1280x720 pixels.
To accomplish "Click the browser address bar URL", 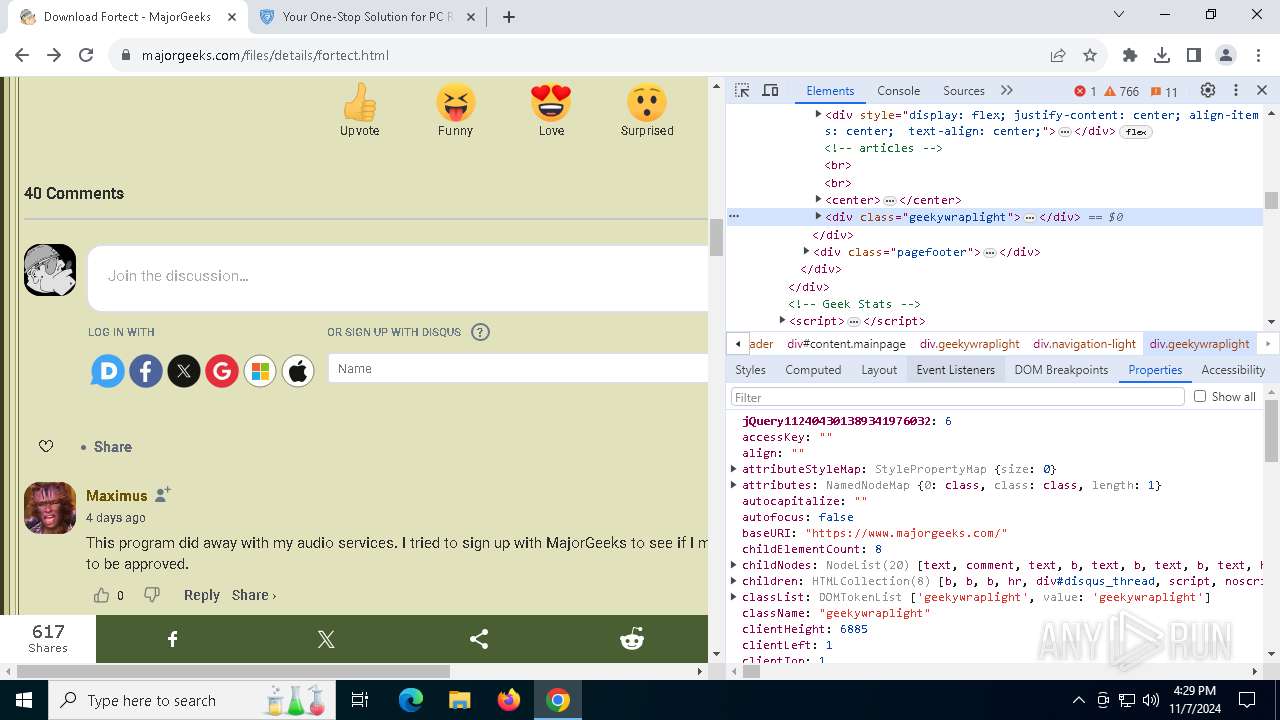I will click(265, 55).
